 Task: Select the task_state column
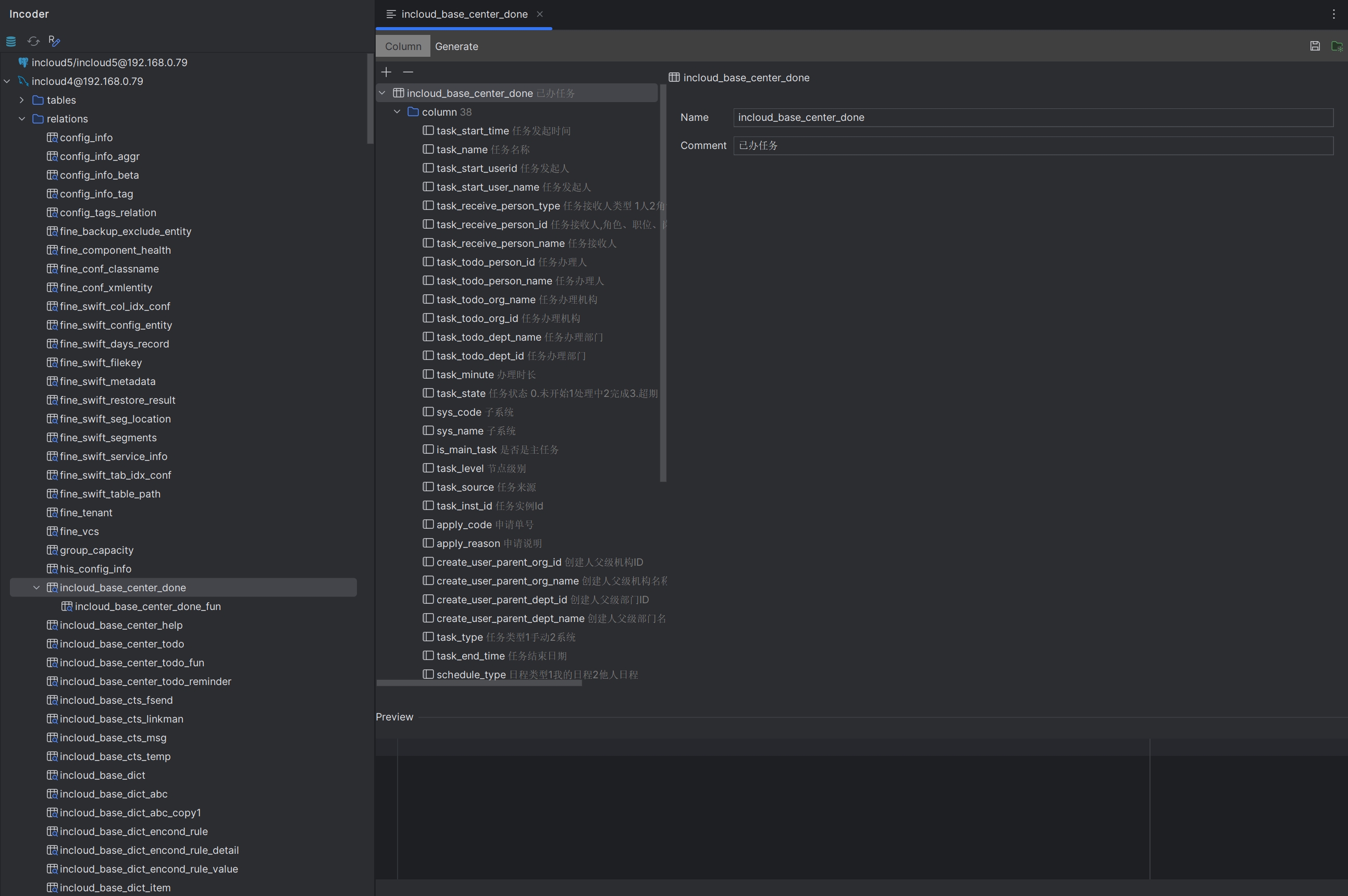[x=461, y=393]
